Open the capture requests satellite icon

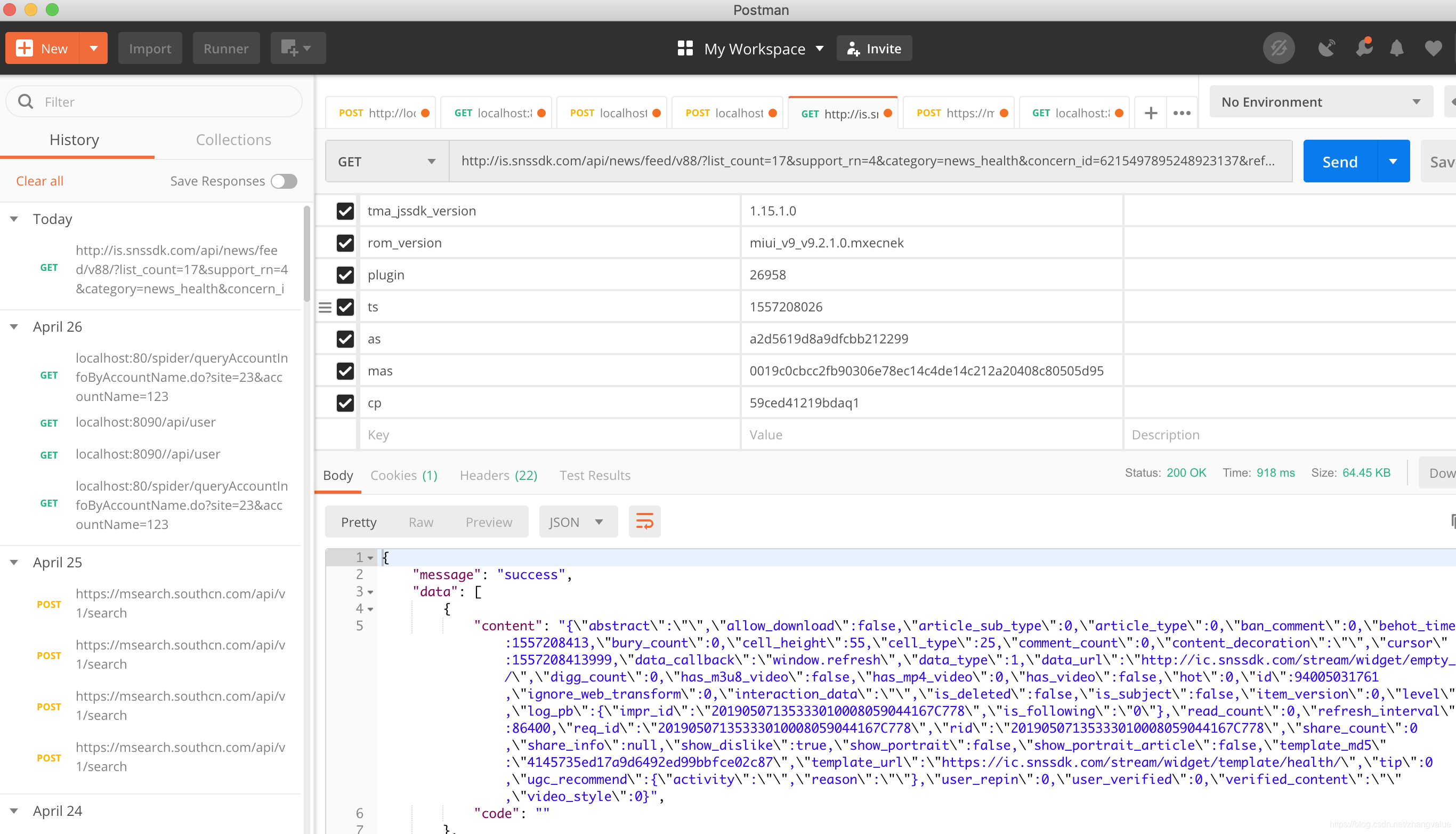tap(1326, 48)
